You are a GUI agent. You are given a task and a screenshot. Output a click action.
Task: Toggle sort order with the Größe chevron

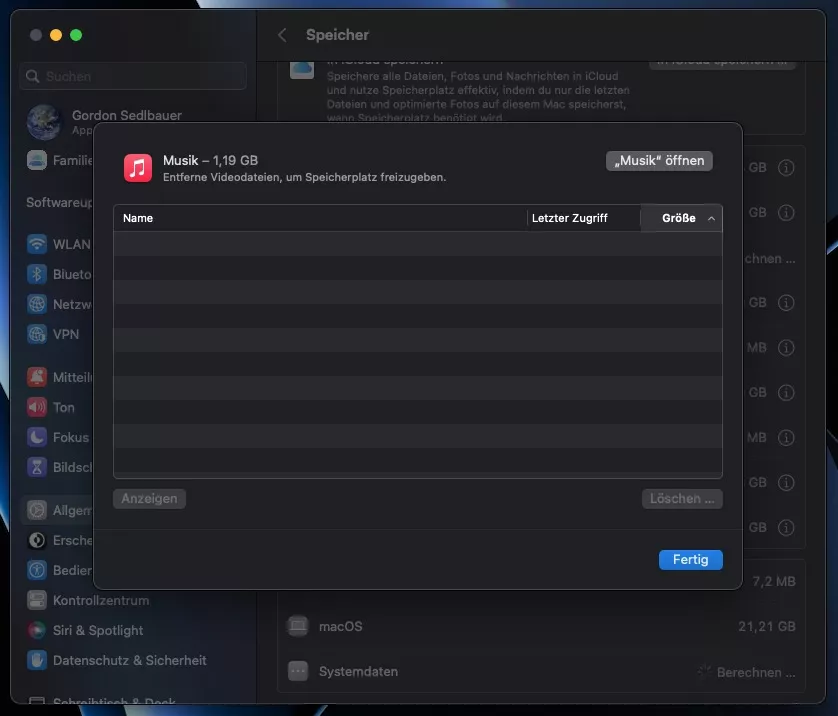coord(711,218)
